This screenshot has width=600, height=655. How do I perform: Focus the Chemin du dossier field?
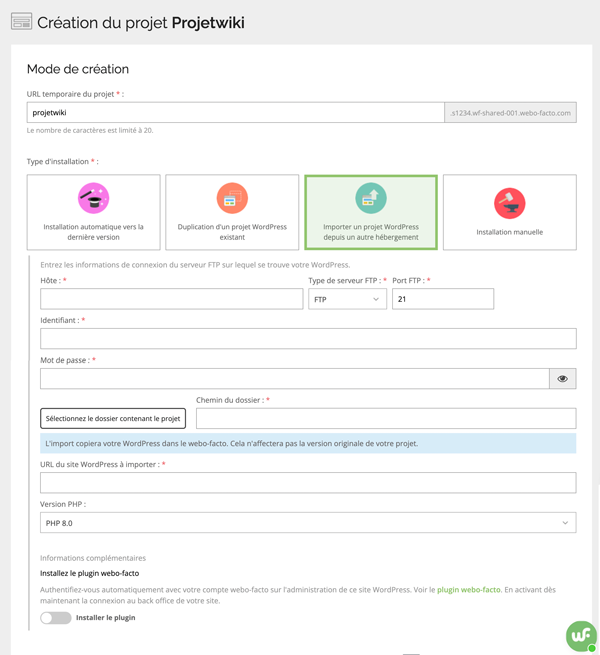pos(386,419)
